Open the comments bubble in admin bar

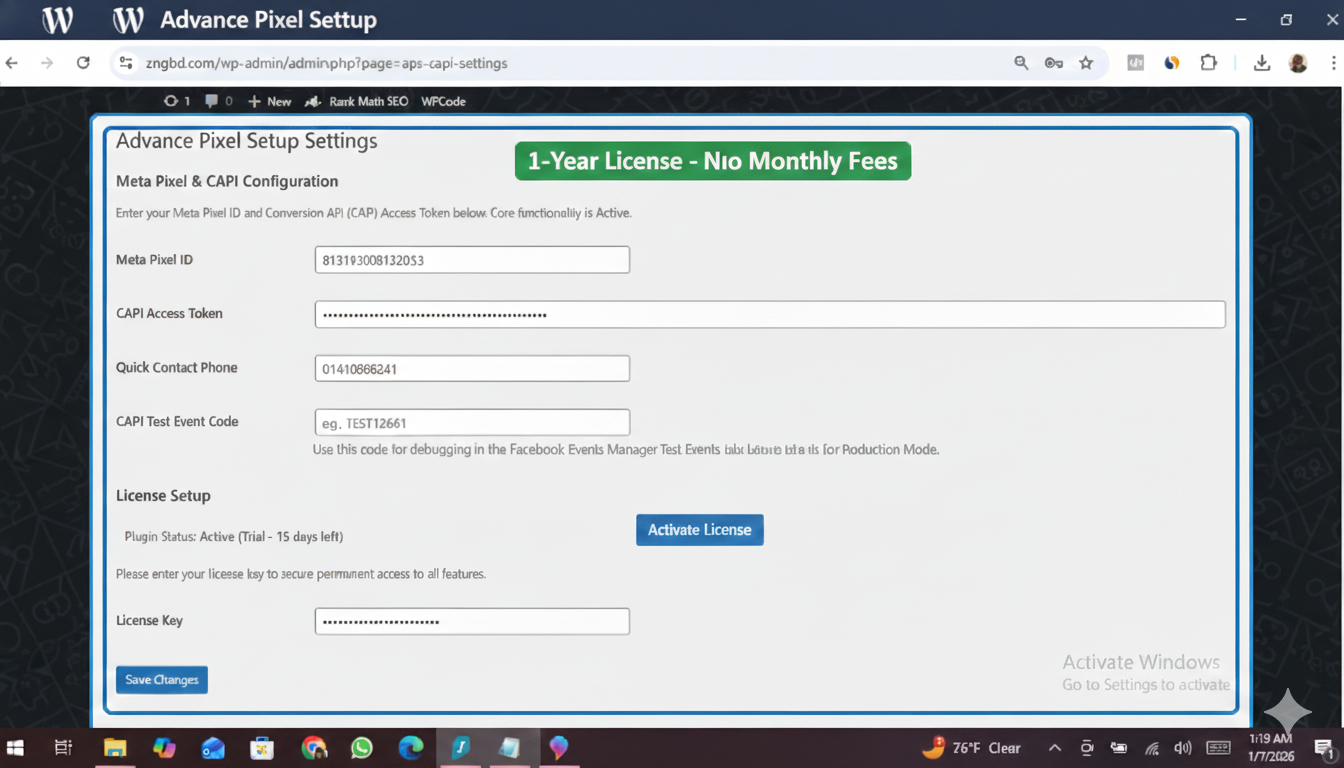tap(218, 101)
